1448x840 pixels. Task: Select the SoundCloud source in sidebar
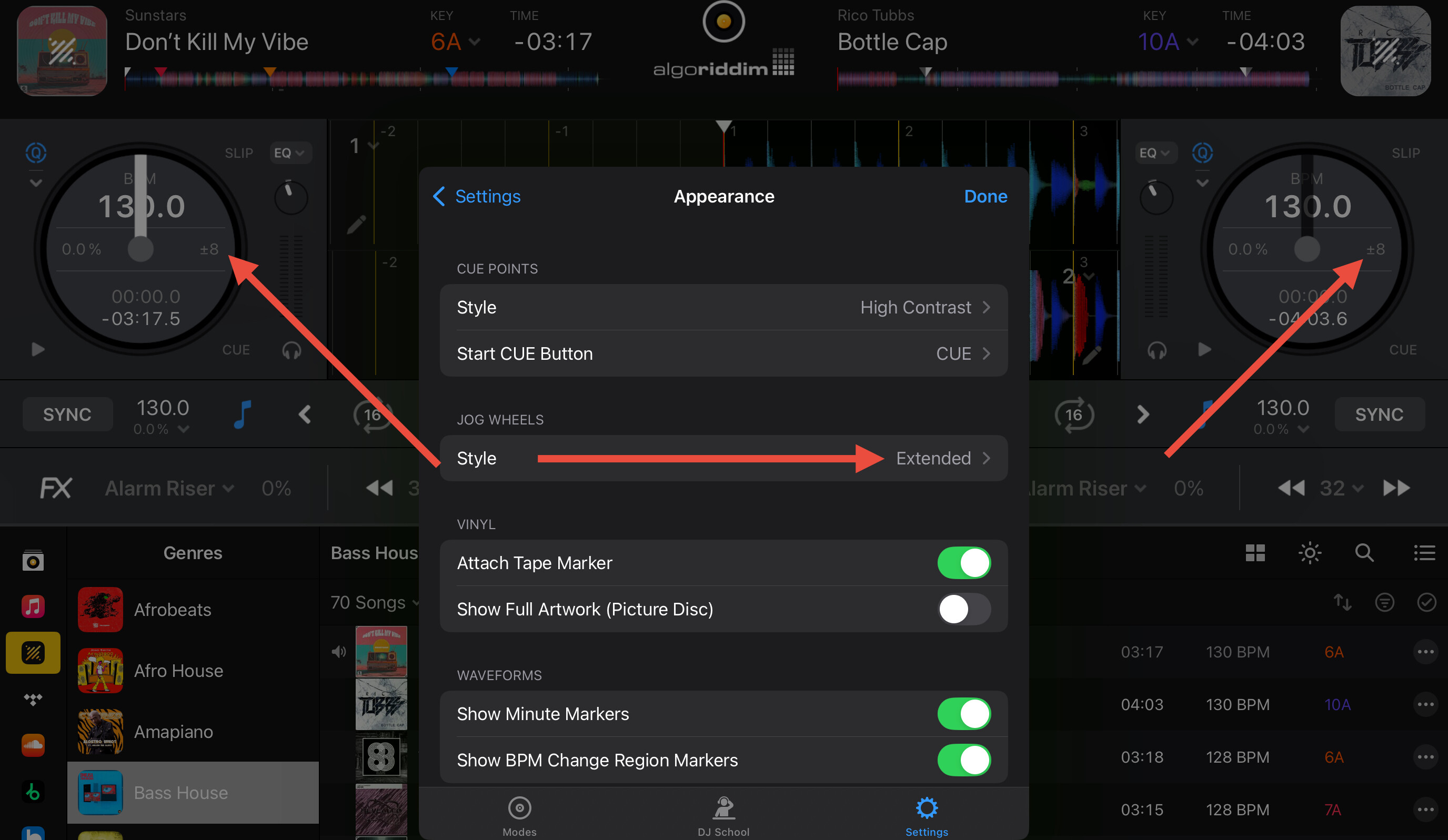33,745
